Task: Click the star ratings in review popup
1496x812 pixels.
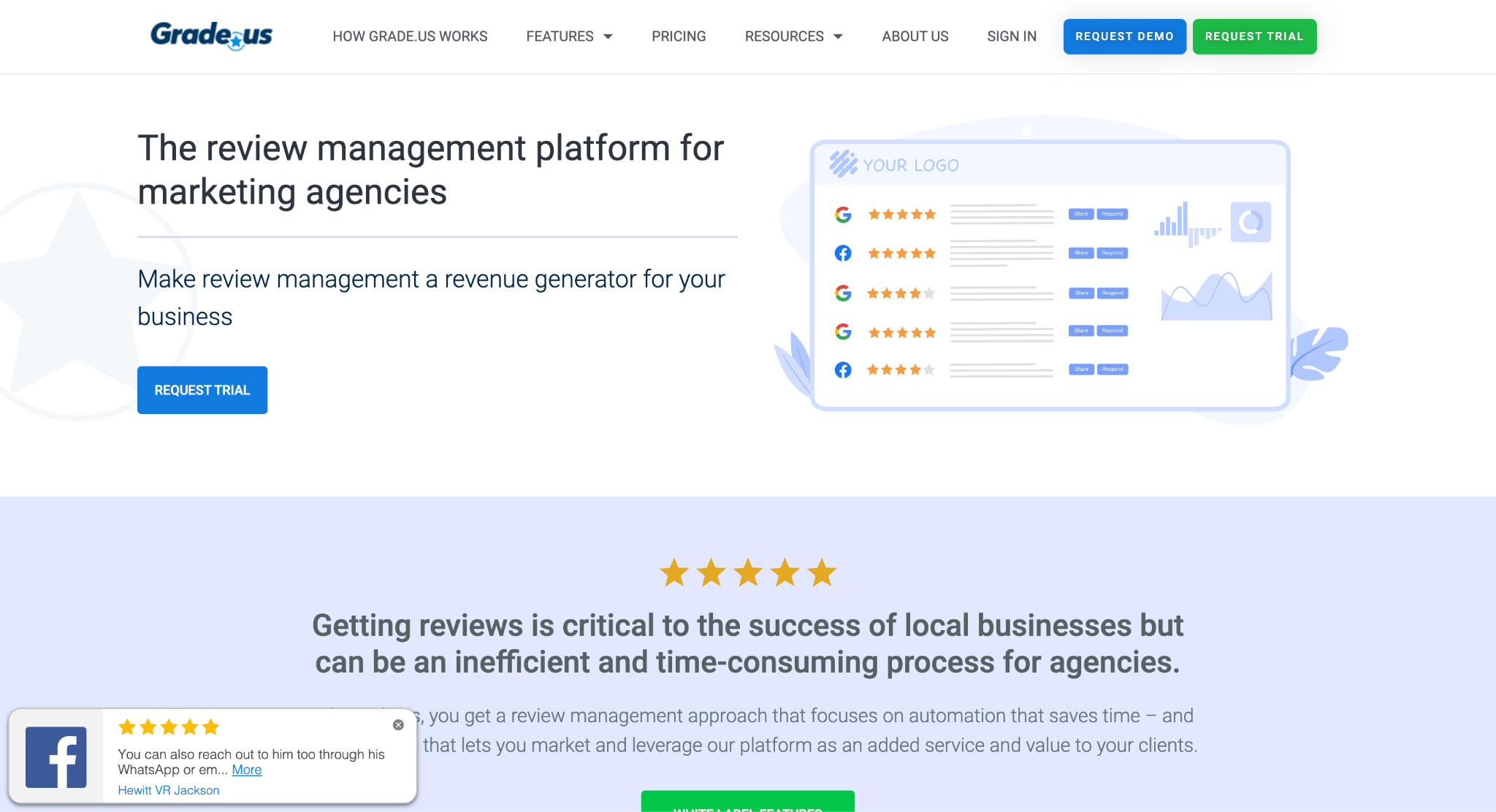Action: [169, 727]
